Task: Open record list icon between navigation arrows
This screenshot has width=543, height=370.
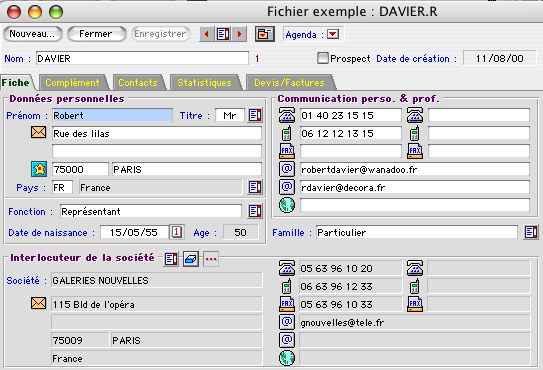Action: [223, 34]
